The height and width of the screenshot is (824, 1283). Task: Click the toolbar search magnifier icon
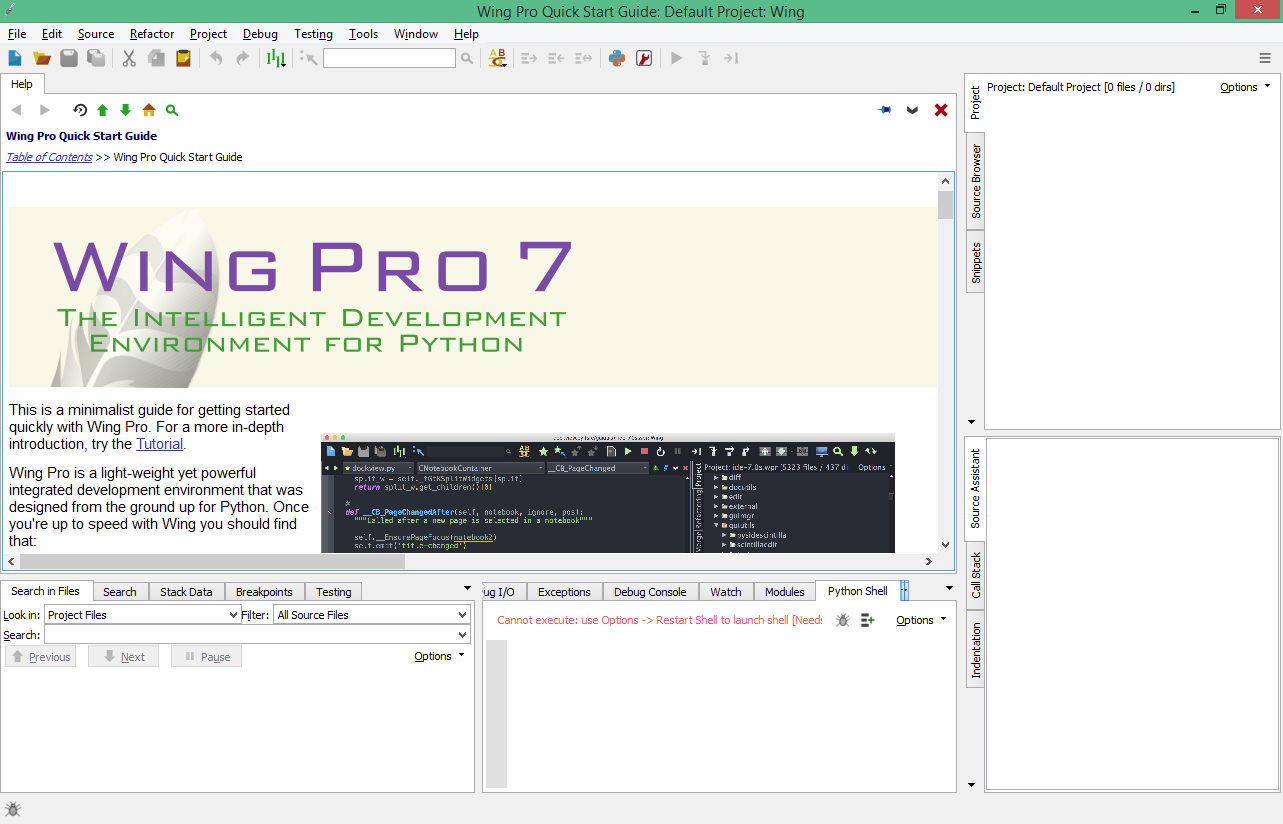pos(467,58)
